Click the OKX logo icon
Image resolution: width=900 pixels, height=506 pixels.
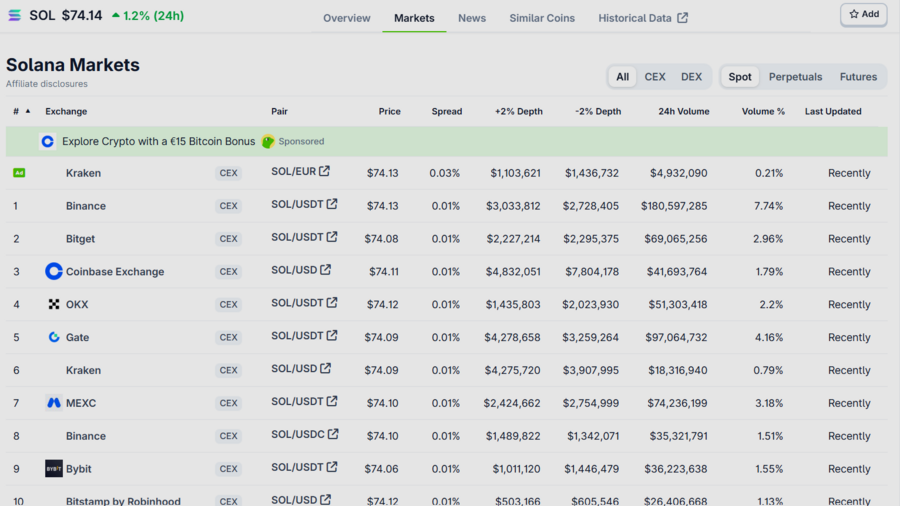(x=53, y=304)
